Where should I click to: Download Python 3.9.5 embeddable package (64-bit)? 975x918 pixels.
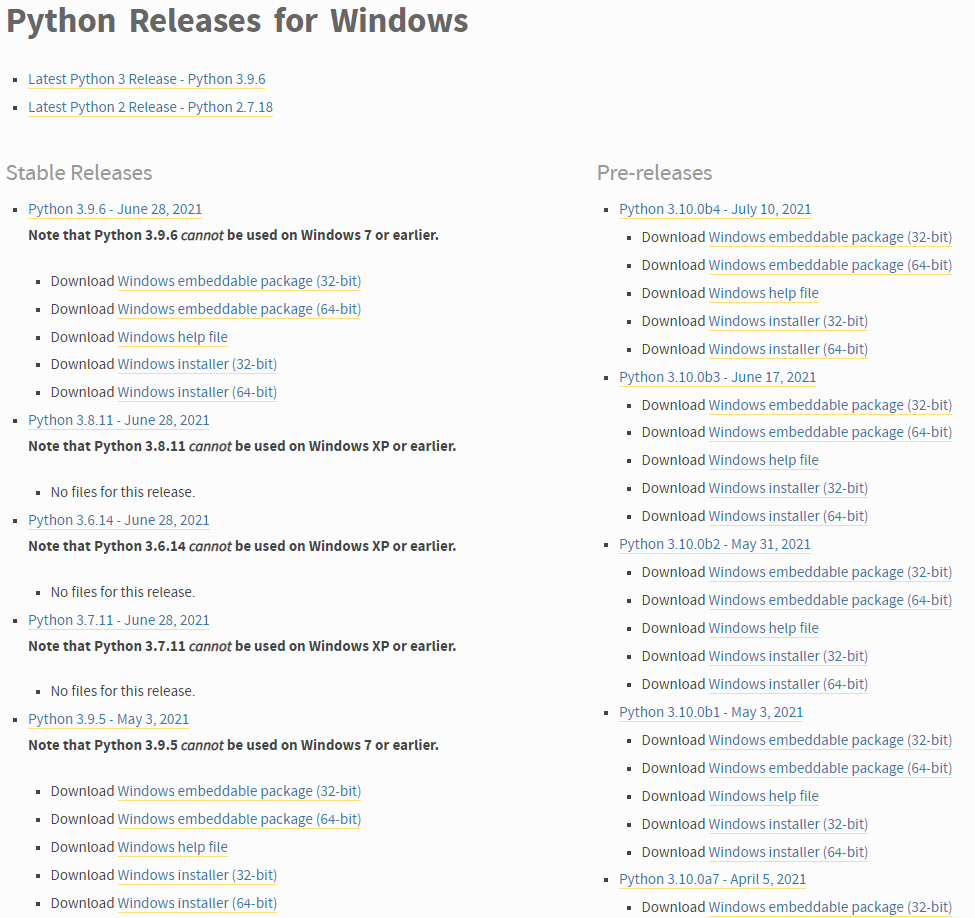(x=239, y=820)
